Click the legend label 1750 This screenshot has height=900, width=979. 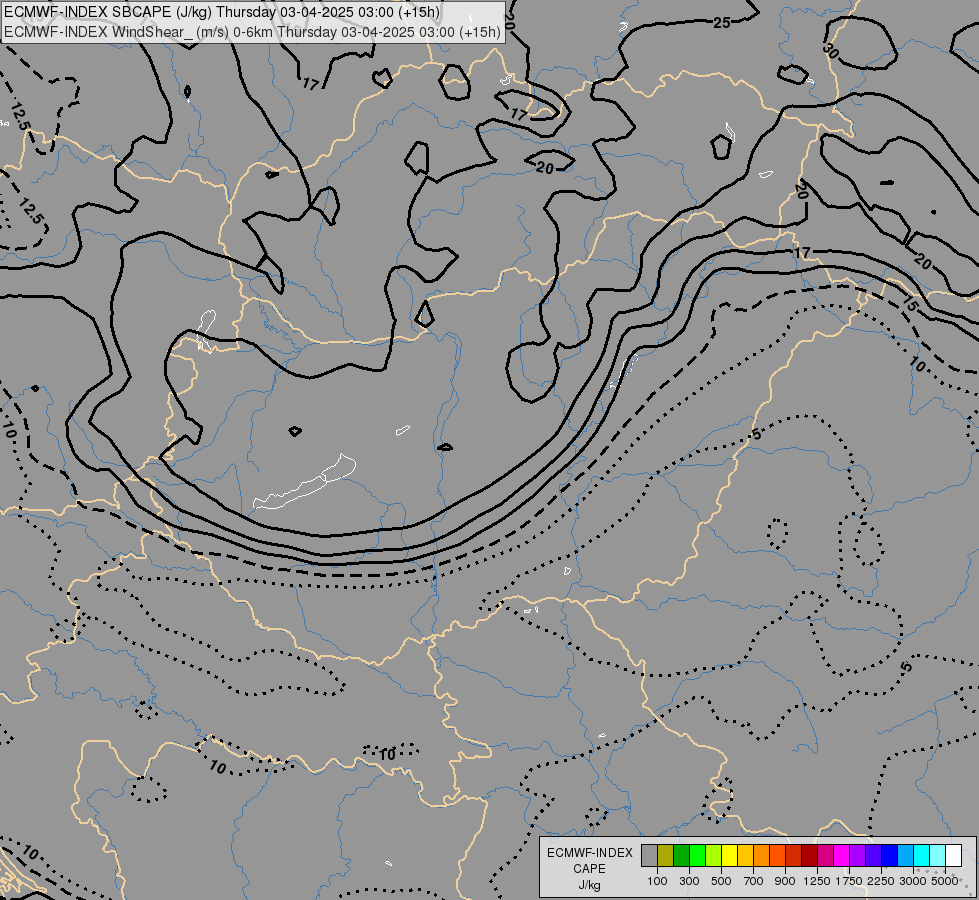coord(849,881)
